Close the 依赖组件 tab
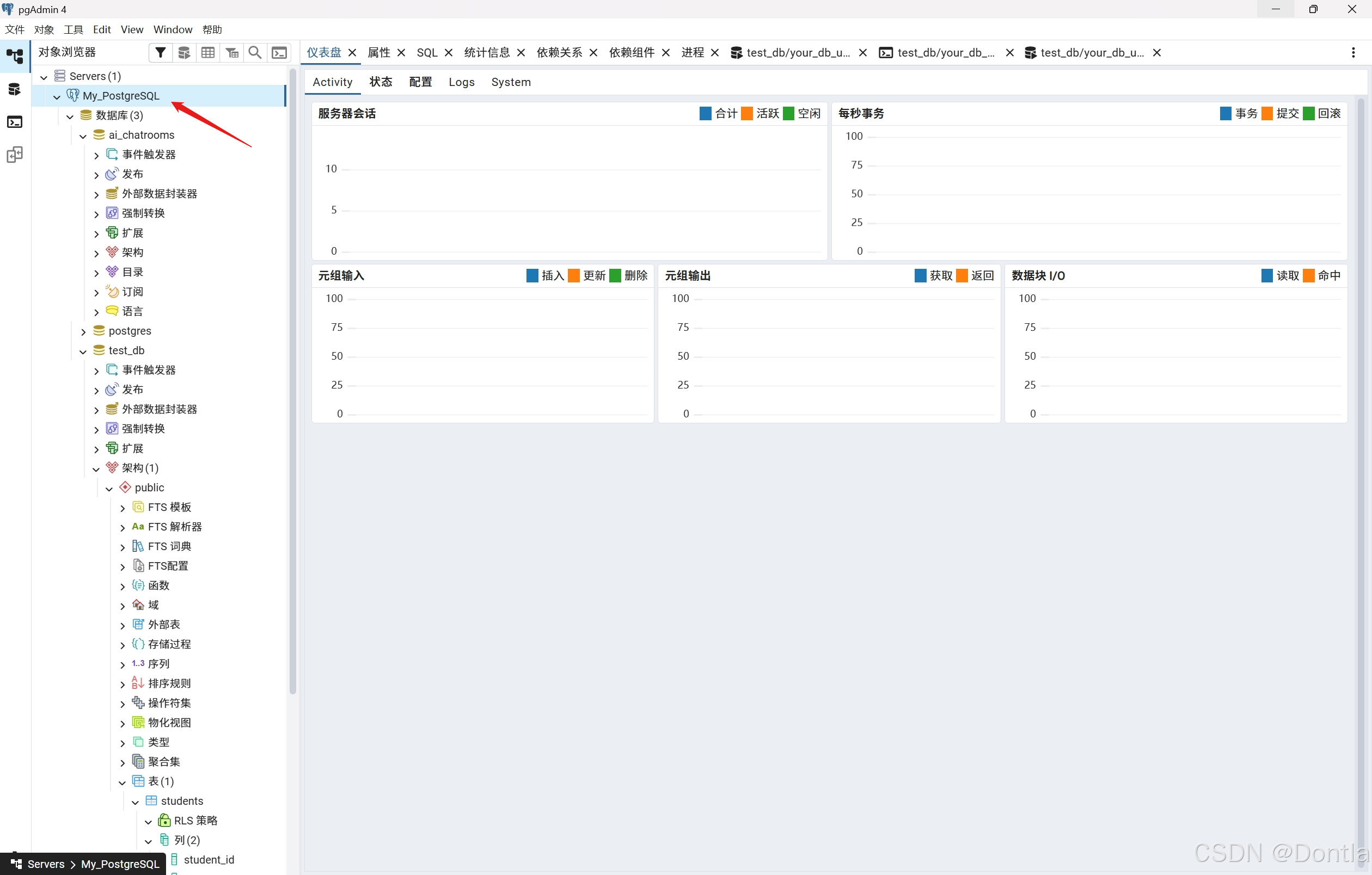The width and height of the screenshot is (1372, 875). point(665,52)
